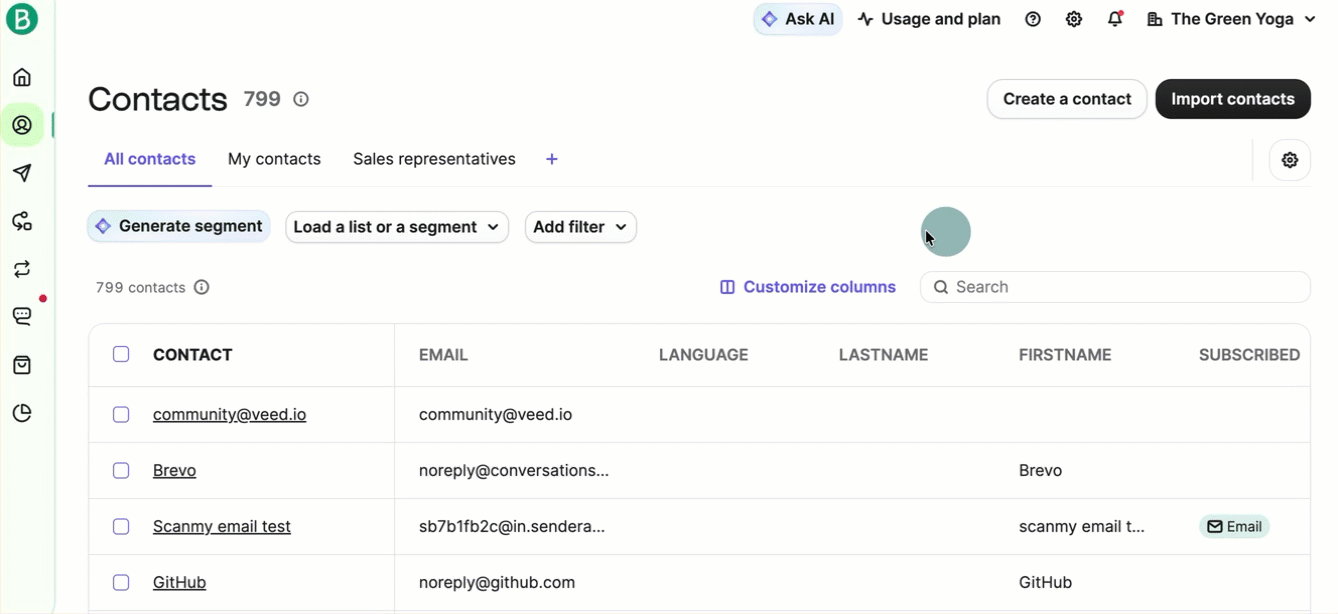Image resolution: width=1338 pixels, height=614 pixels.
Task: Select the Contacts icon in the sidebar
Action: pyautogui.click(x=22, y=125)
